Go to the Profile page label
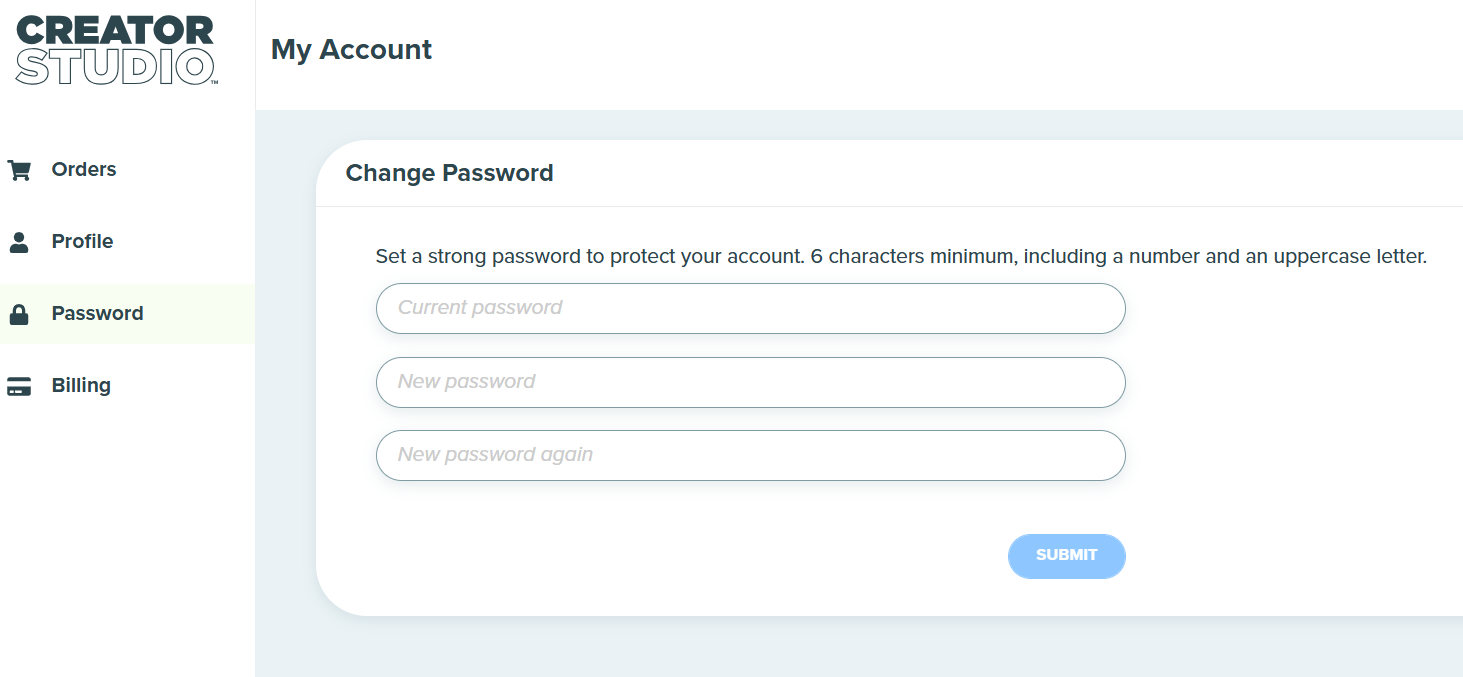 tap(82, 241)
